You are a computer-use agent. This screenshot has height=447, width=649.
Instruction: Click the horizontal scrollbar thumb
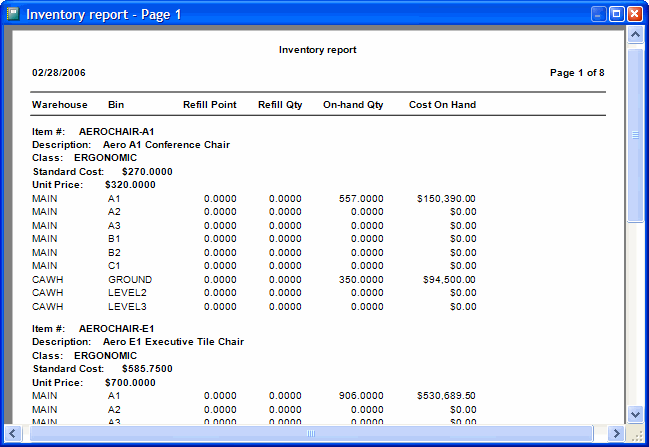pos(311,433)
